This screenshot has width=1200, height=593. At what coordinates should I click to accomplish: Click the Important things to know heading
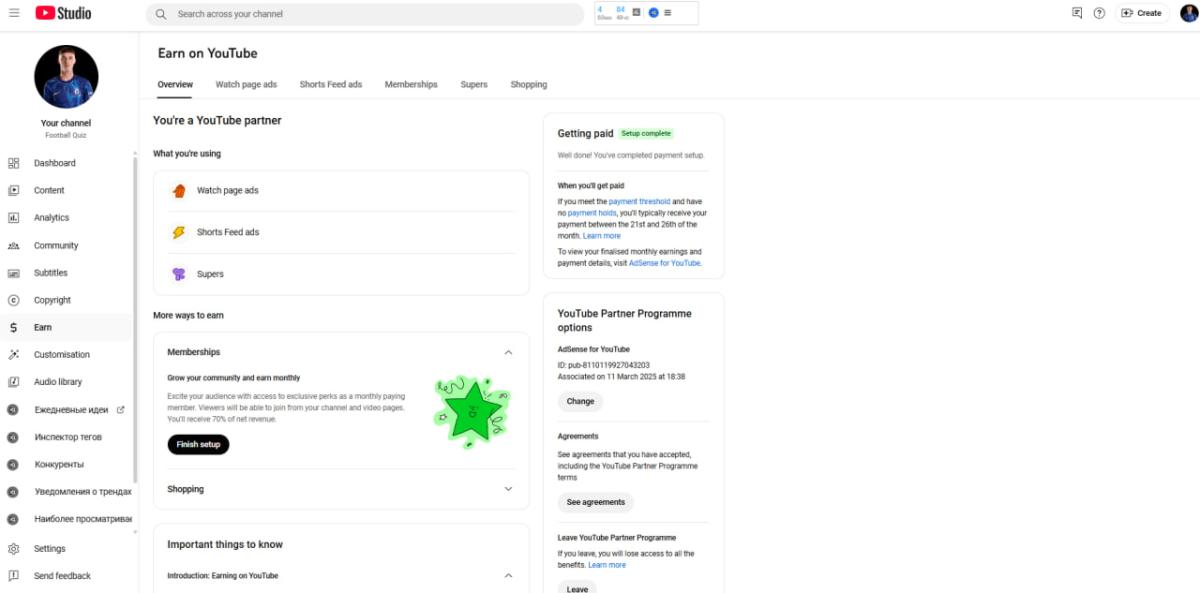click(225, 544)
